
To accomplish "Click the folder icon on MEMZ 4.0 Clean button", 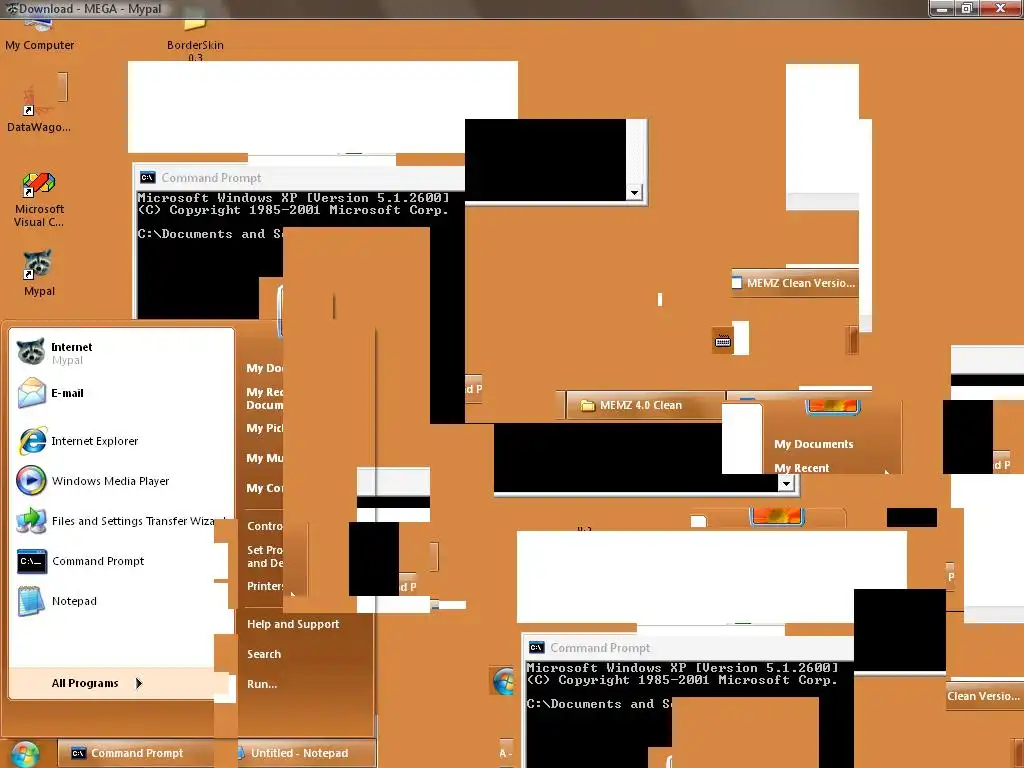I will coord(588,406).
